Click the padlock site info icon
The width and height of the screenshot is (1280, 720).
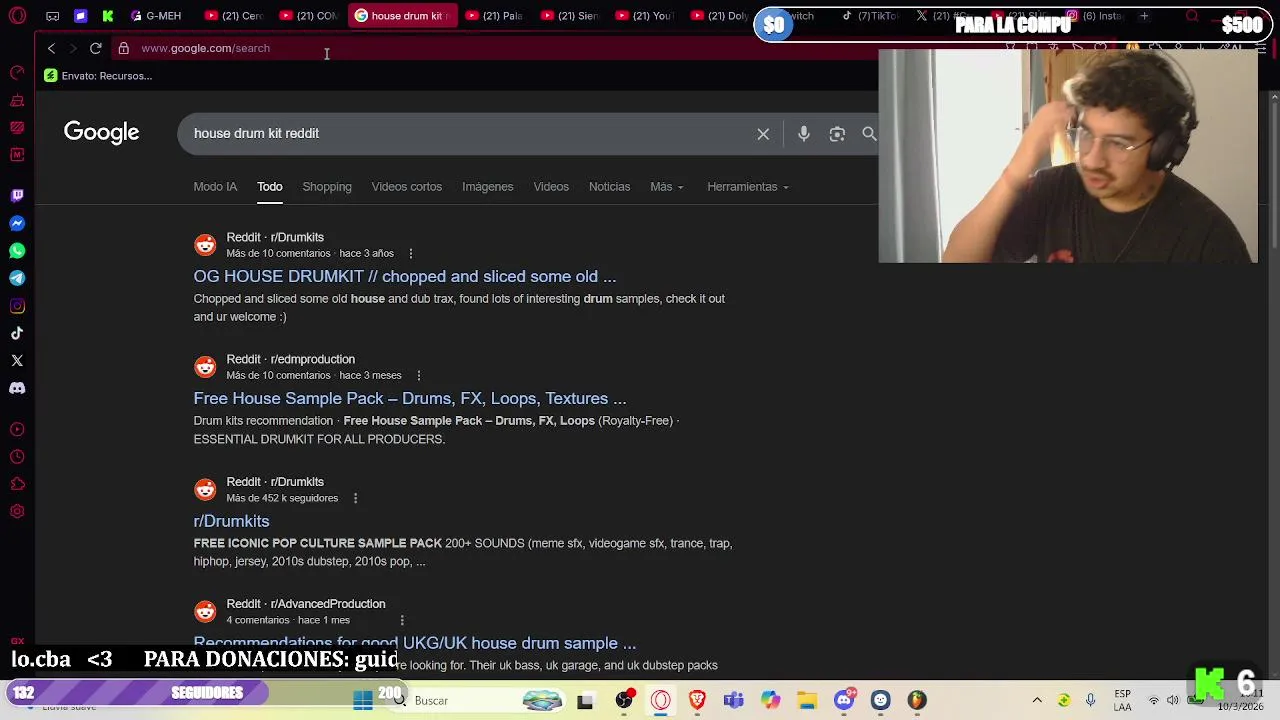(123, 48)
